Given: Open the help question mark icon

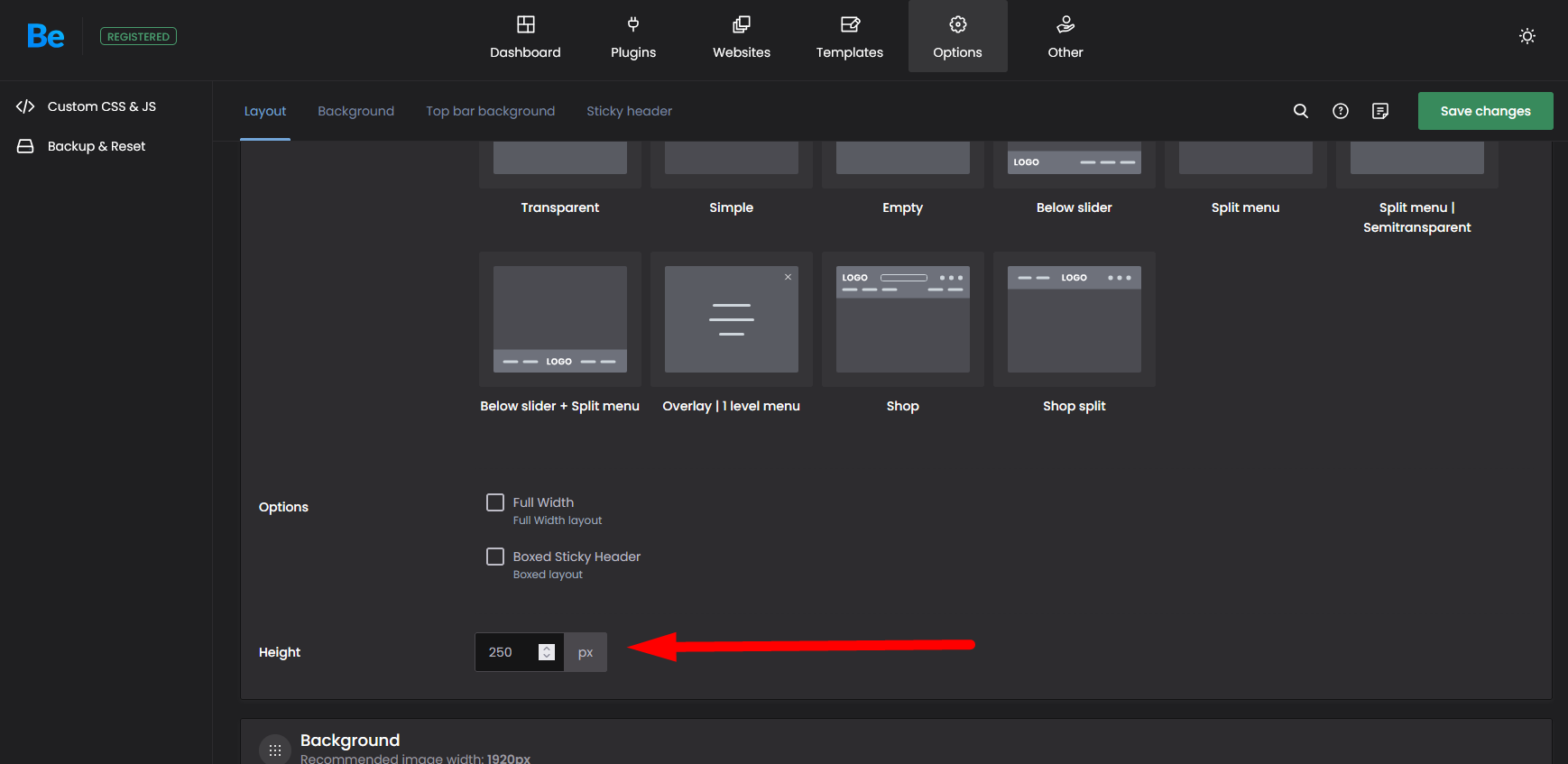Looking at the screenshot, I should tap(1340, 111).
